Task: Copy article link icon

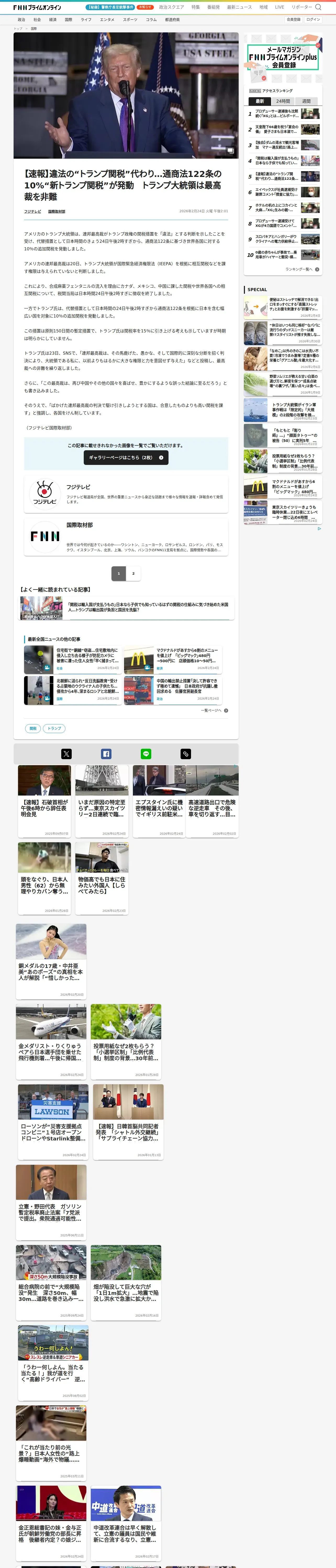Action: click(186, 754)
